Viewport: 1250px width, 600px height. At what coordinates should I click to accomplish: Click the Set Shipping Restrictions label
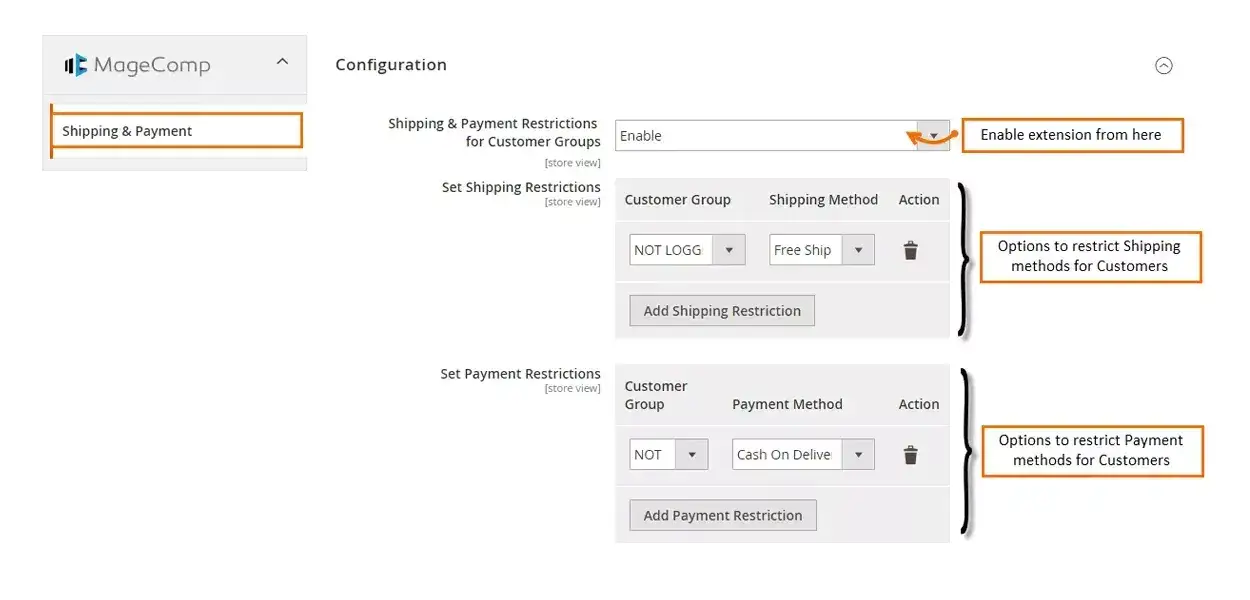[x=521, y=187]
